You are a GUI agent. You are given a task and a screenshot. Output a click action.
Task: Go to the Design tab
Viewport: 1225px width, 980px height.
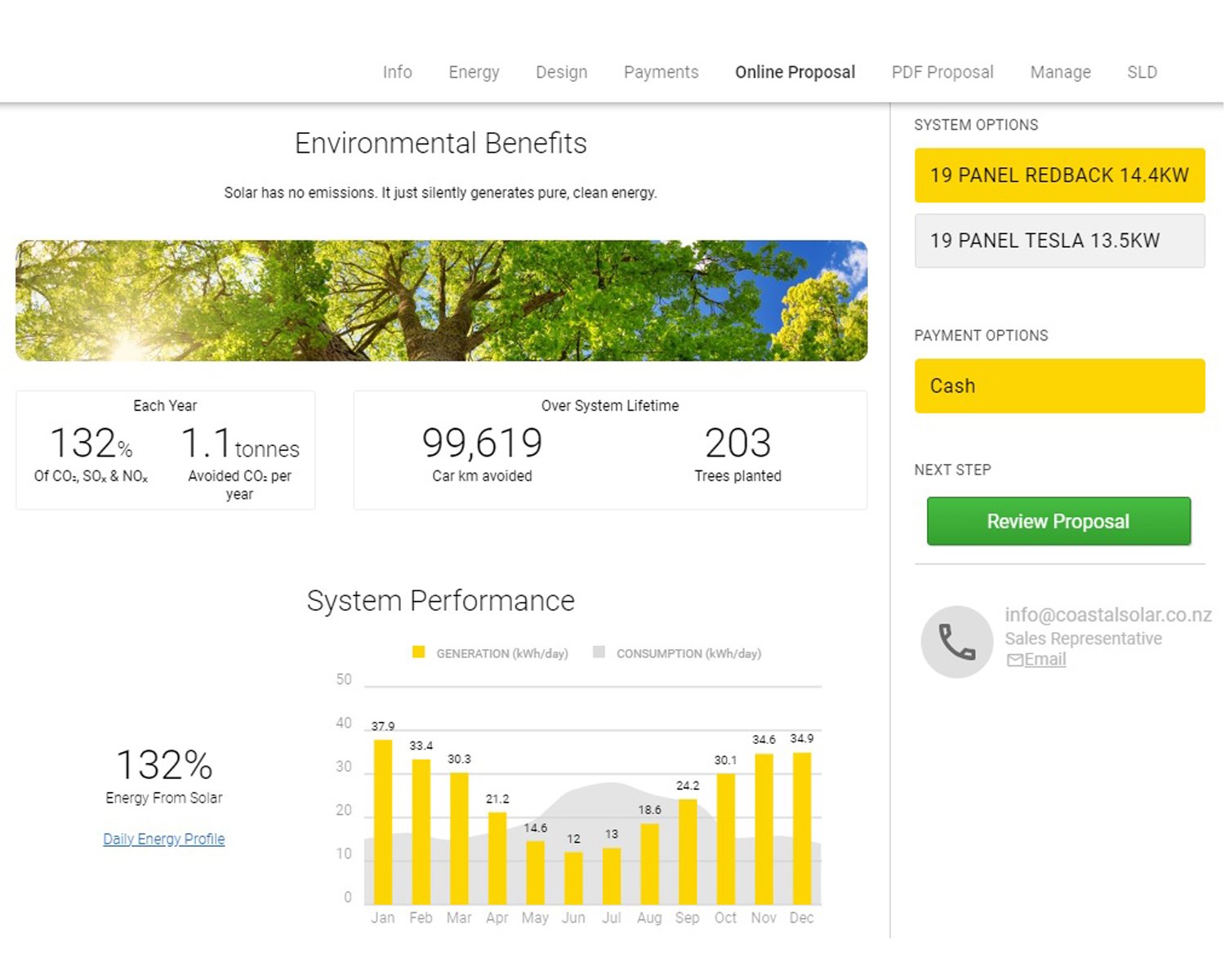coord(561,72)
